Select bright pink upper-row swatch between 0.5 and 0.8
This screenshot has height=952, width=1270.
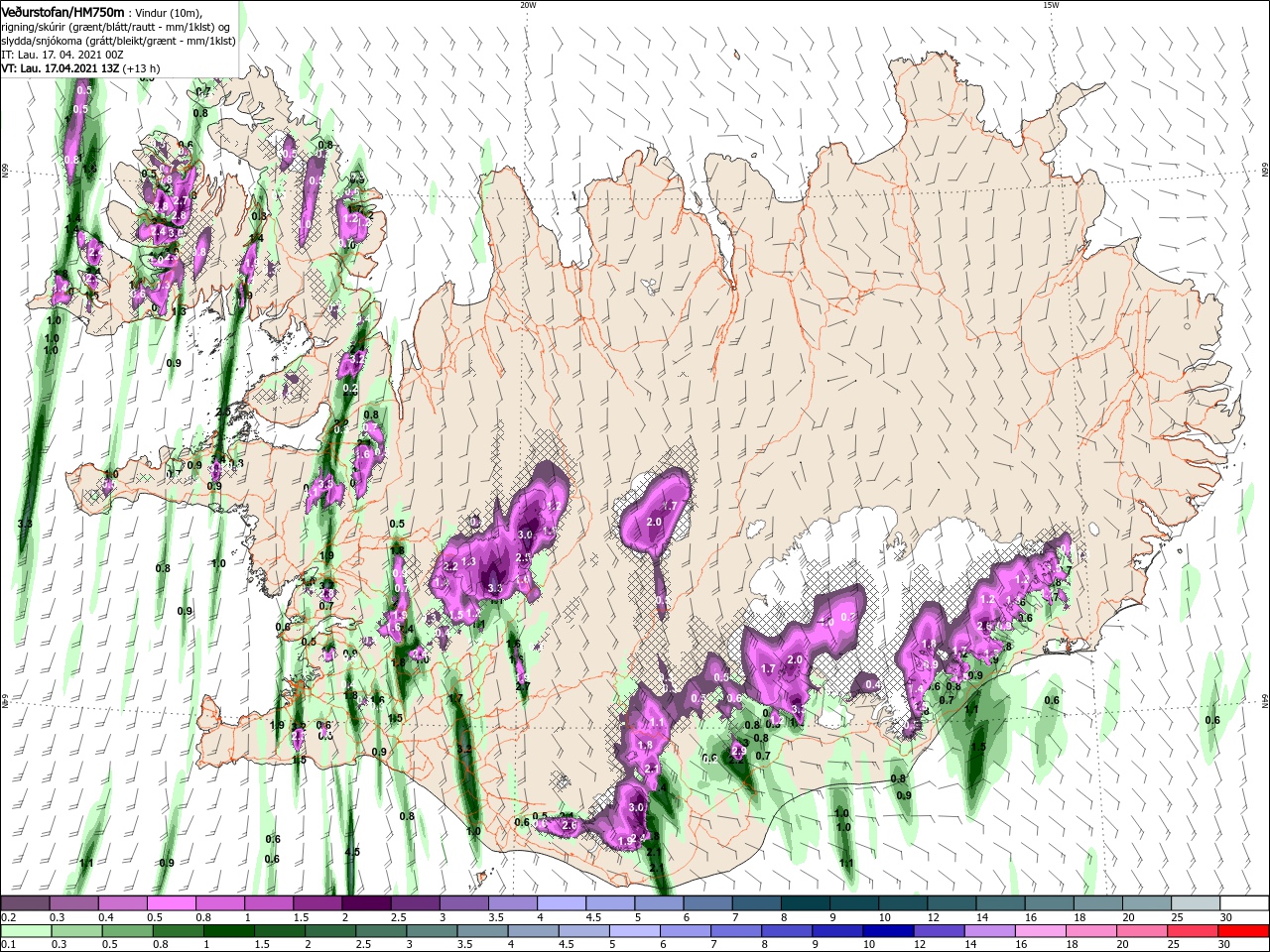click(172, 903)
